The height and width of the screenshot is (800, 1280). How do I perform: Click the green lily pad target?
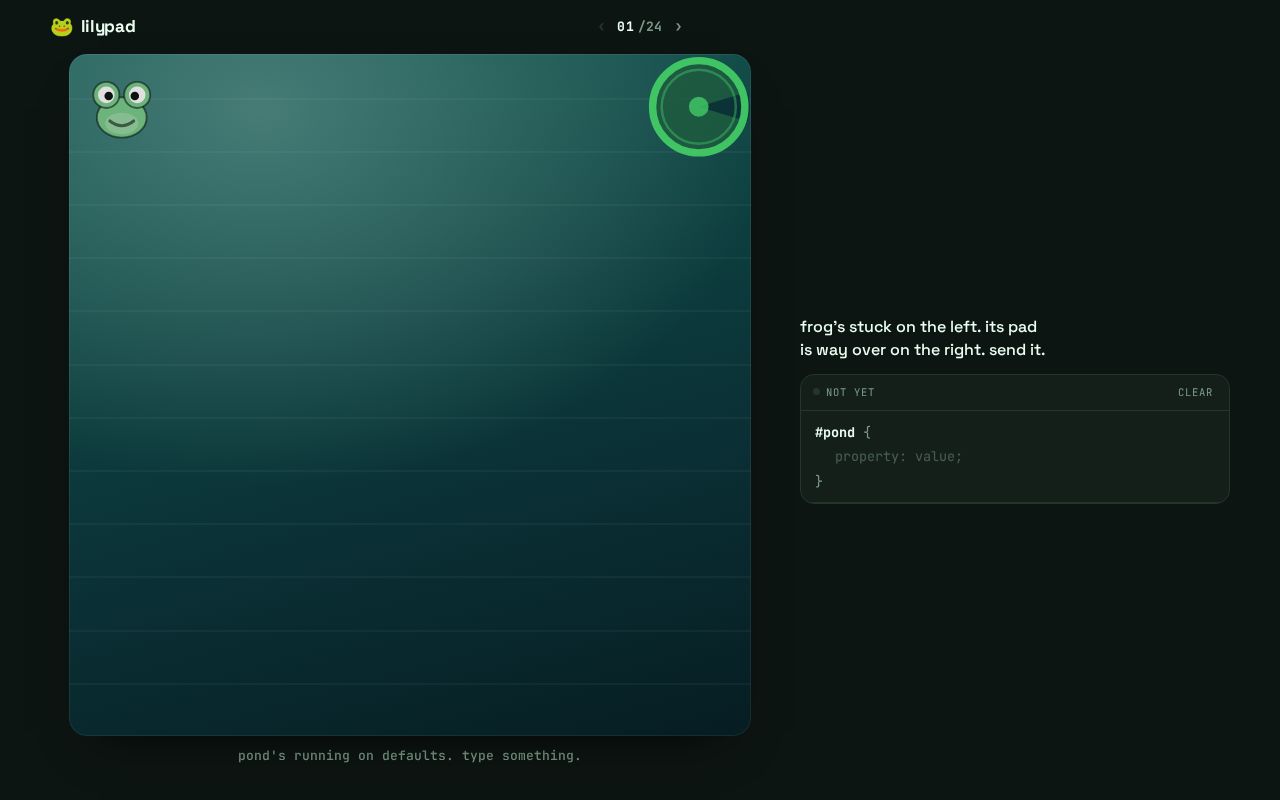point(699,107)
